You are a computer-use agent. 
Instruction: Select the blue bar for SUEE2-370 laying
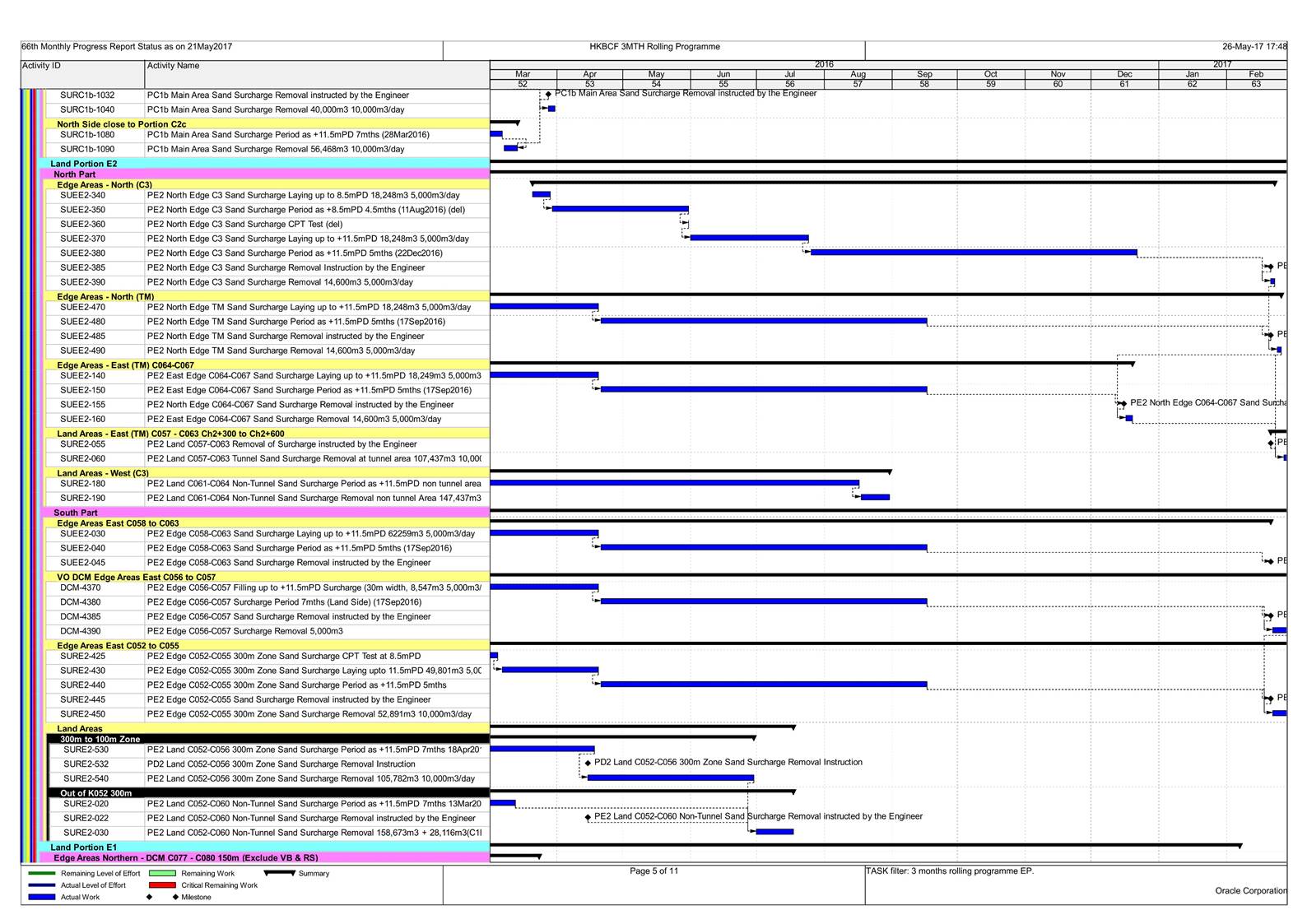pyautogui.click(x=749, y=238)
